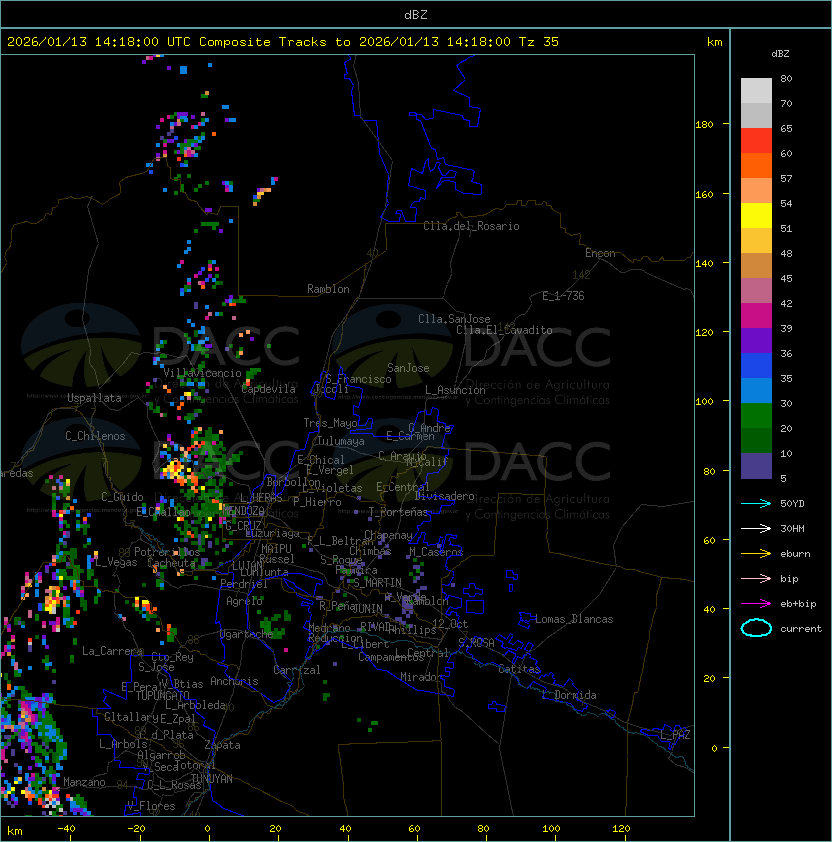The image size is (832, 842).
Task: Click the 'Ramblon' label near the top border
Action: pos(328,289)
